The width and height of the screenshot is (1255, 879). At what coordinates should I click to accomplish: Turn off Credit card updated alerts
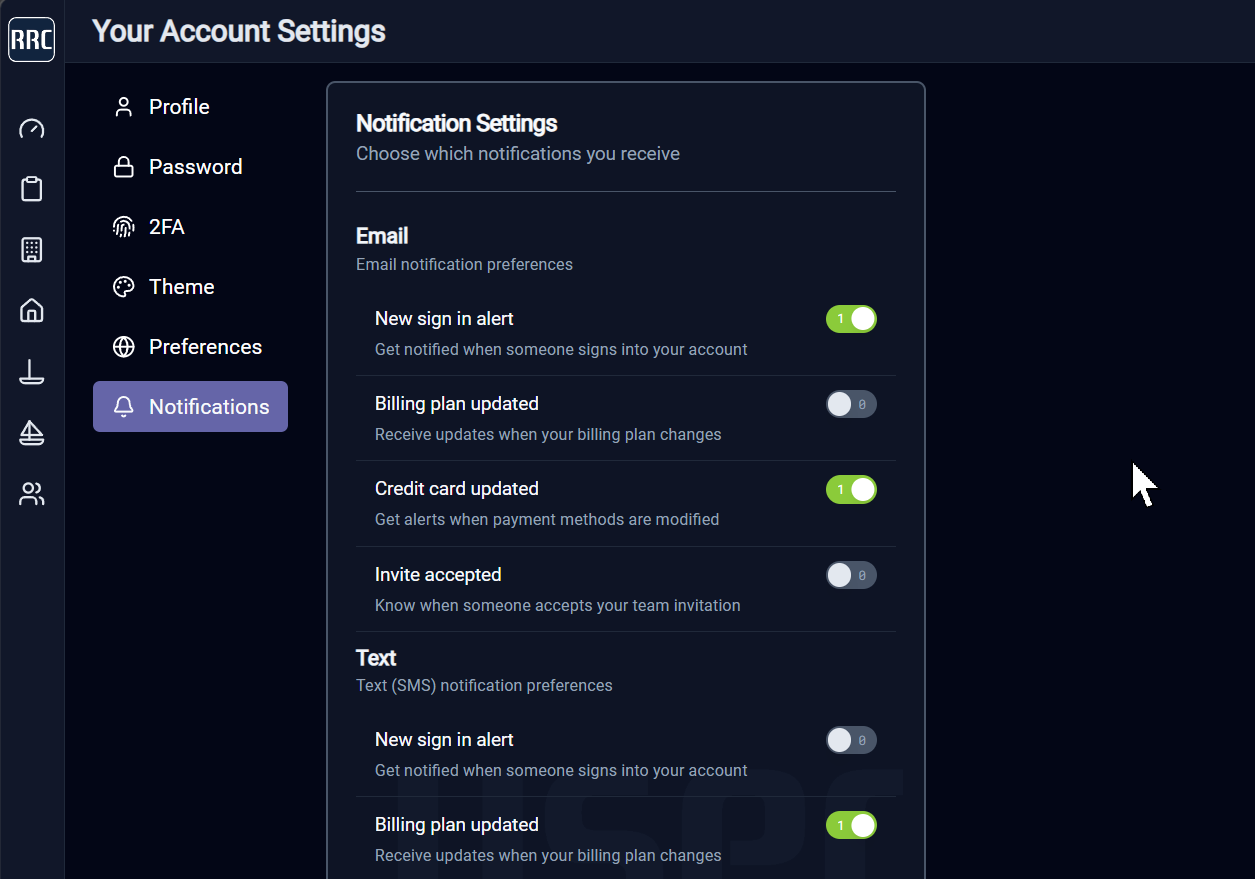pos(851,489)
